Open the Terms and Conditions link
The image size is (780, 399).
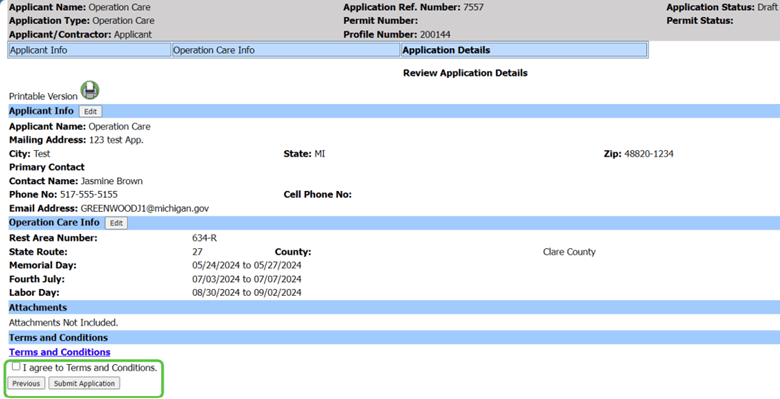60,352
